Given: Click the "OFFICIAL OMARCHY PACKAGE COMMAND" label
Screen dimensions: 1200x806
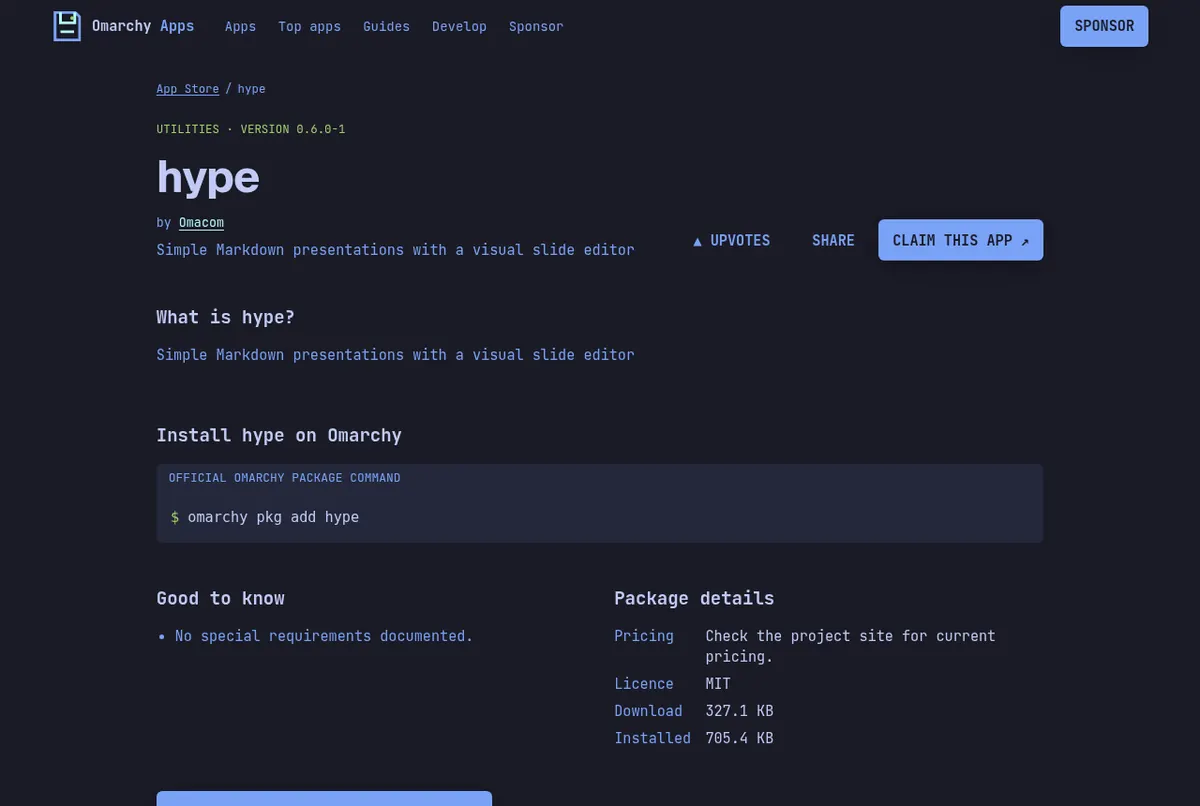Looking at the screenshot, I should coord(285,478).
